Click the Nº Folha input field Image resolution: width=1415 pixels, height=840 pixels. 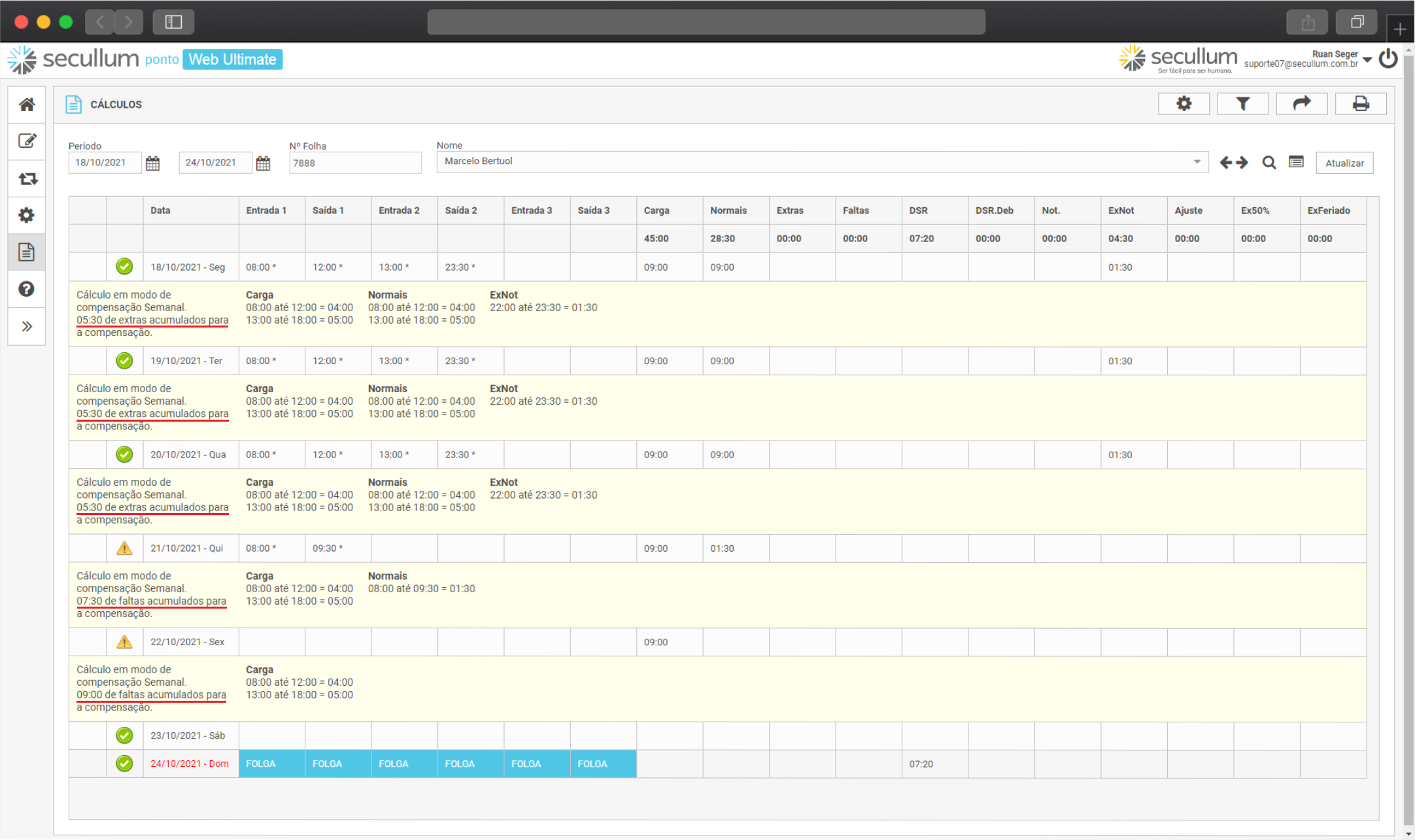pyautogui.click(x=355, y=163)
